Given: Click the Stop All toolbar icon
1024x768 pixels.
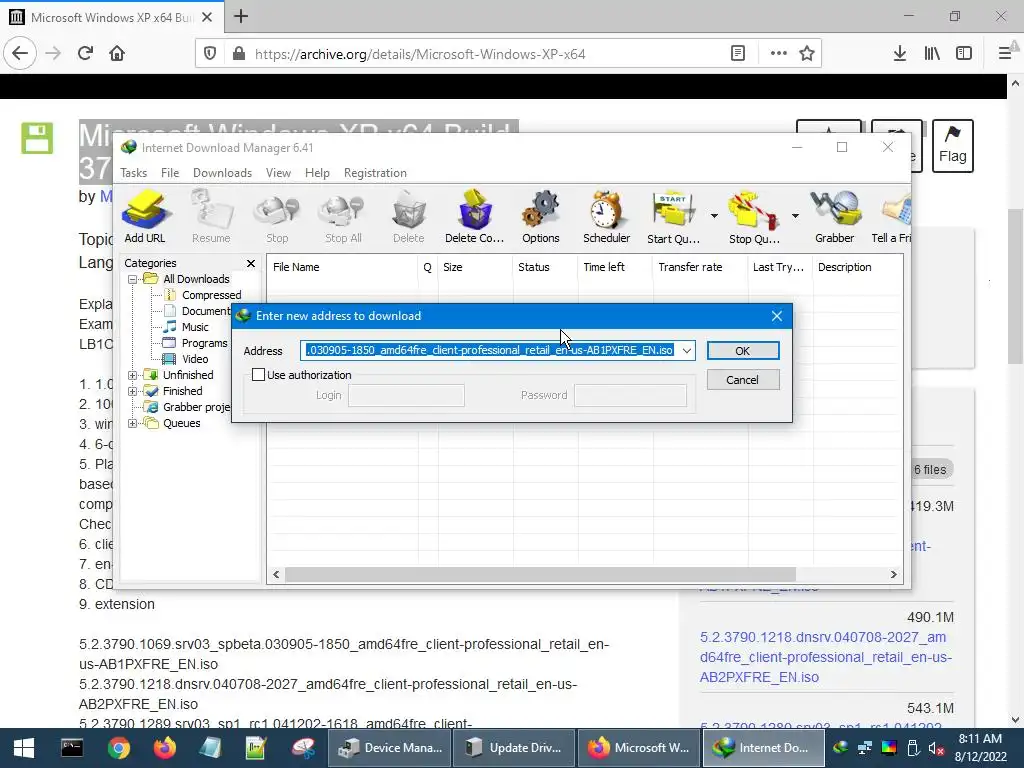Looking at the screenshot, I should (x=343, y=217).
